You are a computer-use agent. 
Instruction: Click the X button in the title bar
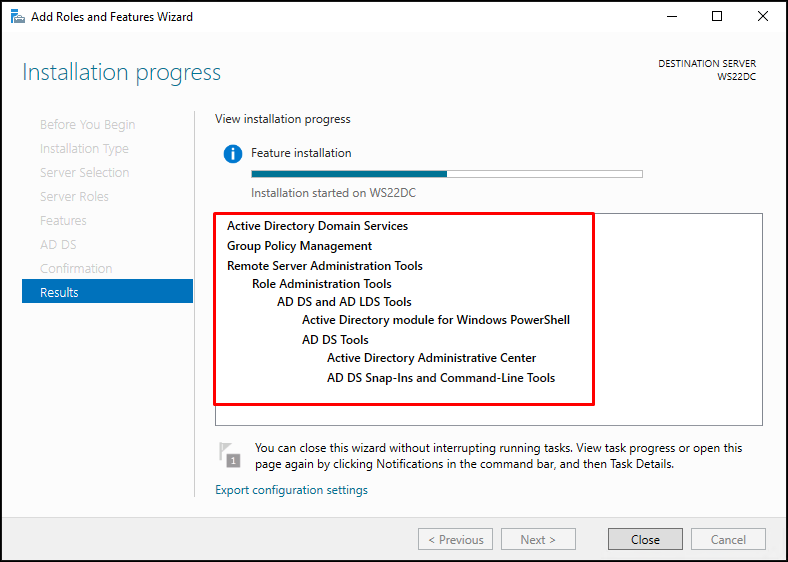click(762, 17)
